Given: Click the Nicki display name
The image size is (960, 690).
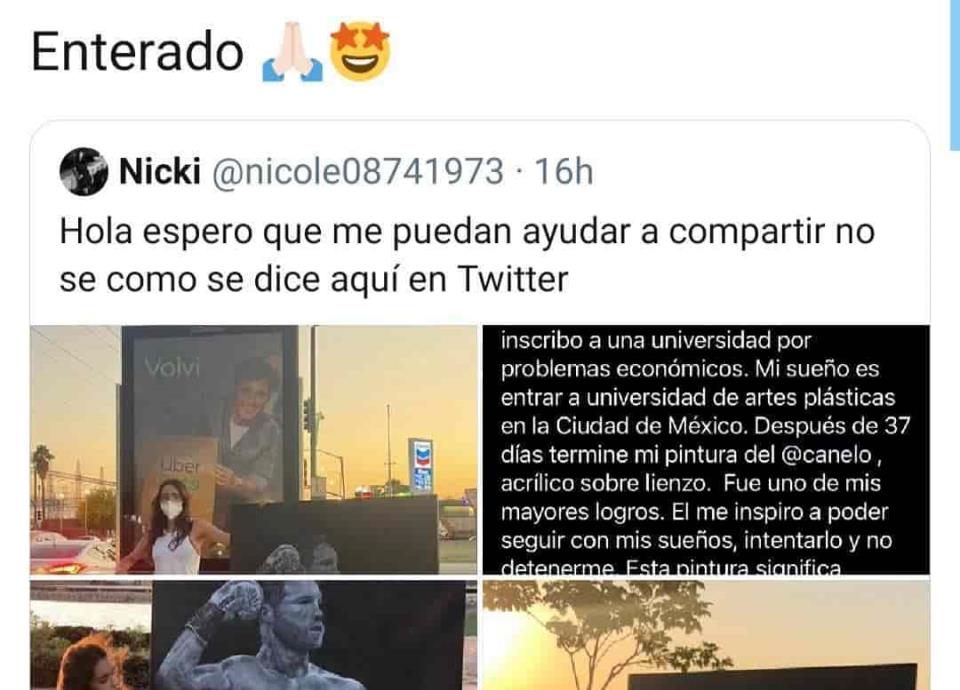Looking at the screenshot, I should tap(160, 171).
